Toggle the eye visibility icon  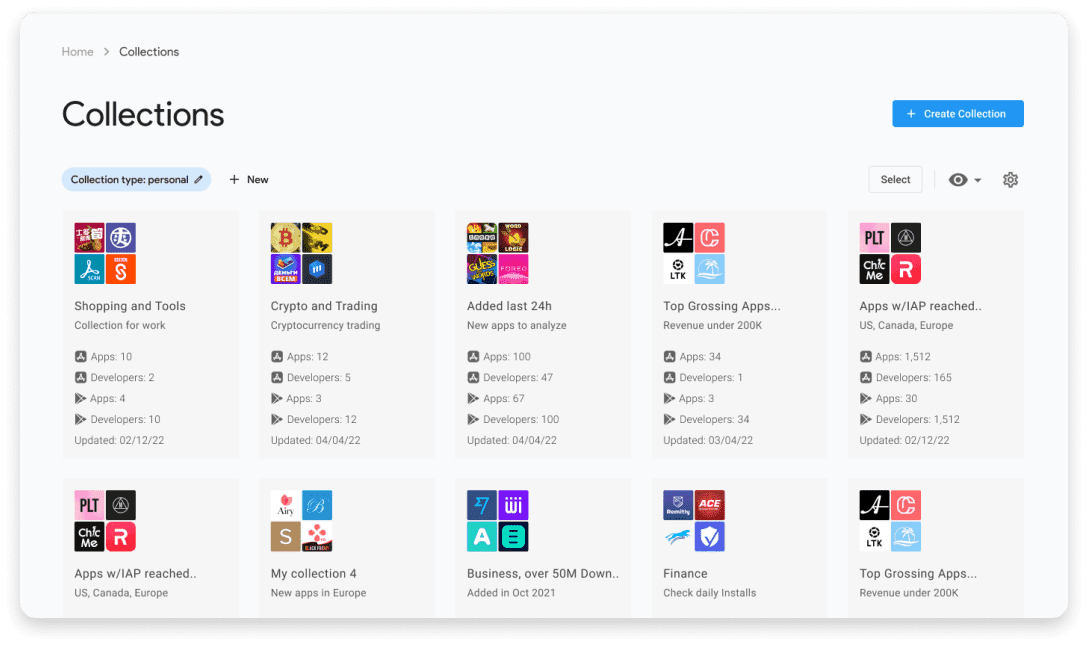(x=958, y=180)
